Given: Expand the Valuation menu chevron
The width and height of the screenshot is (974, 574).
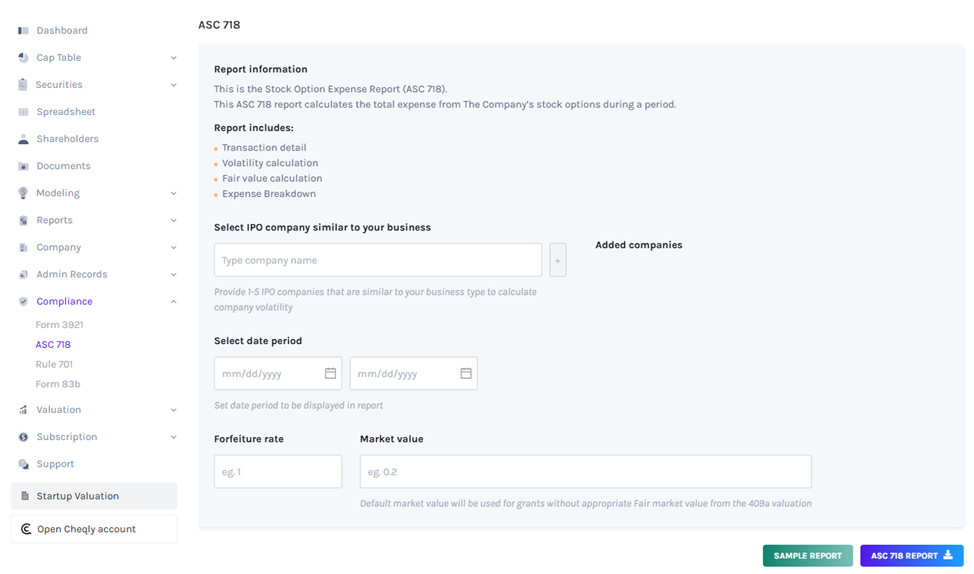Looking at the screenshot, I should pos(173,410).
